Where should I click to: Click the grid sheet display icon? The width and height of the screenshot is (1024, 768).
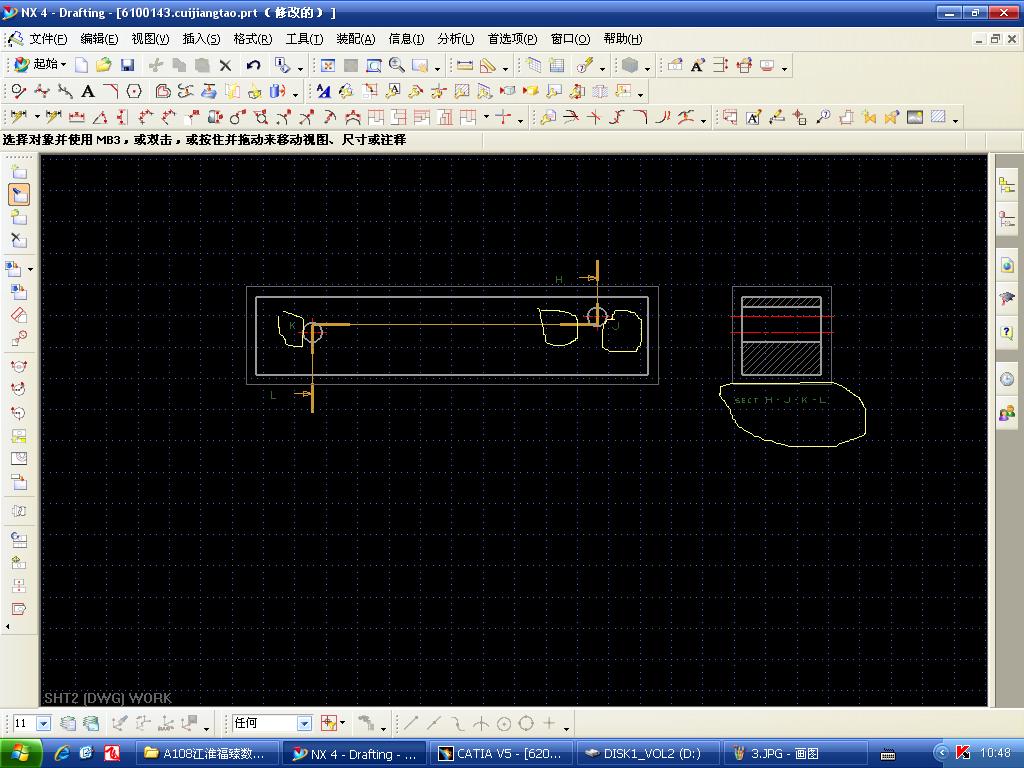pyautogui.click(x=556, y=65)
